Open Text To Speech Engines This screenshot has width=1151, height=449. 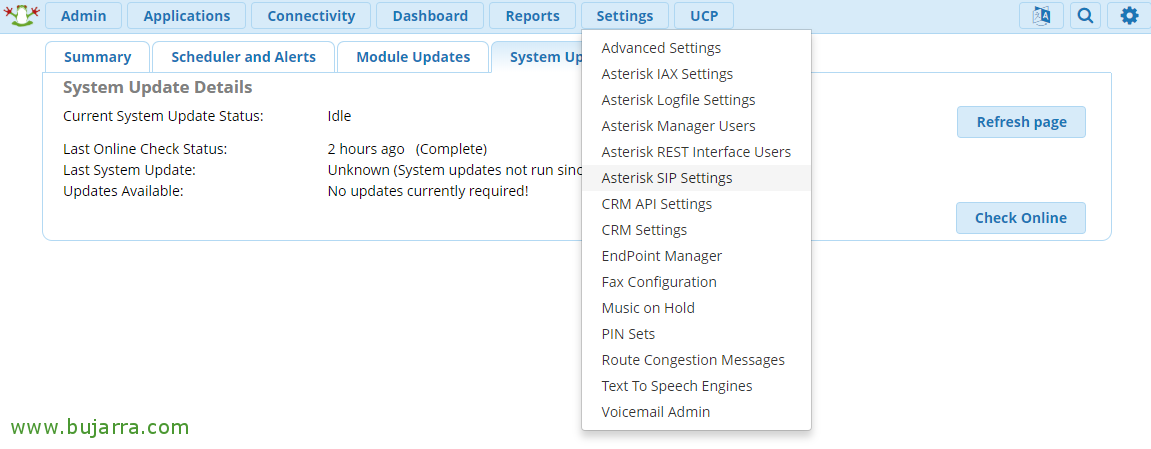pos(696,386)
